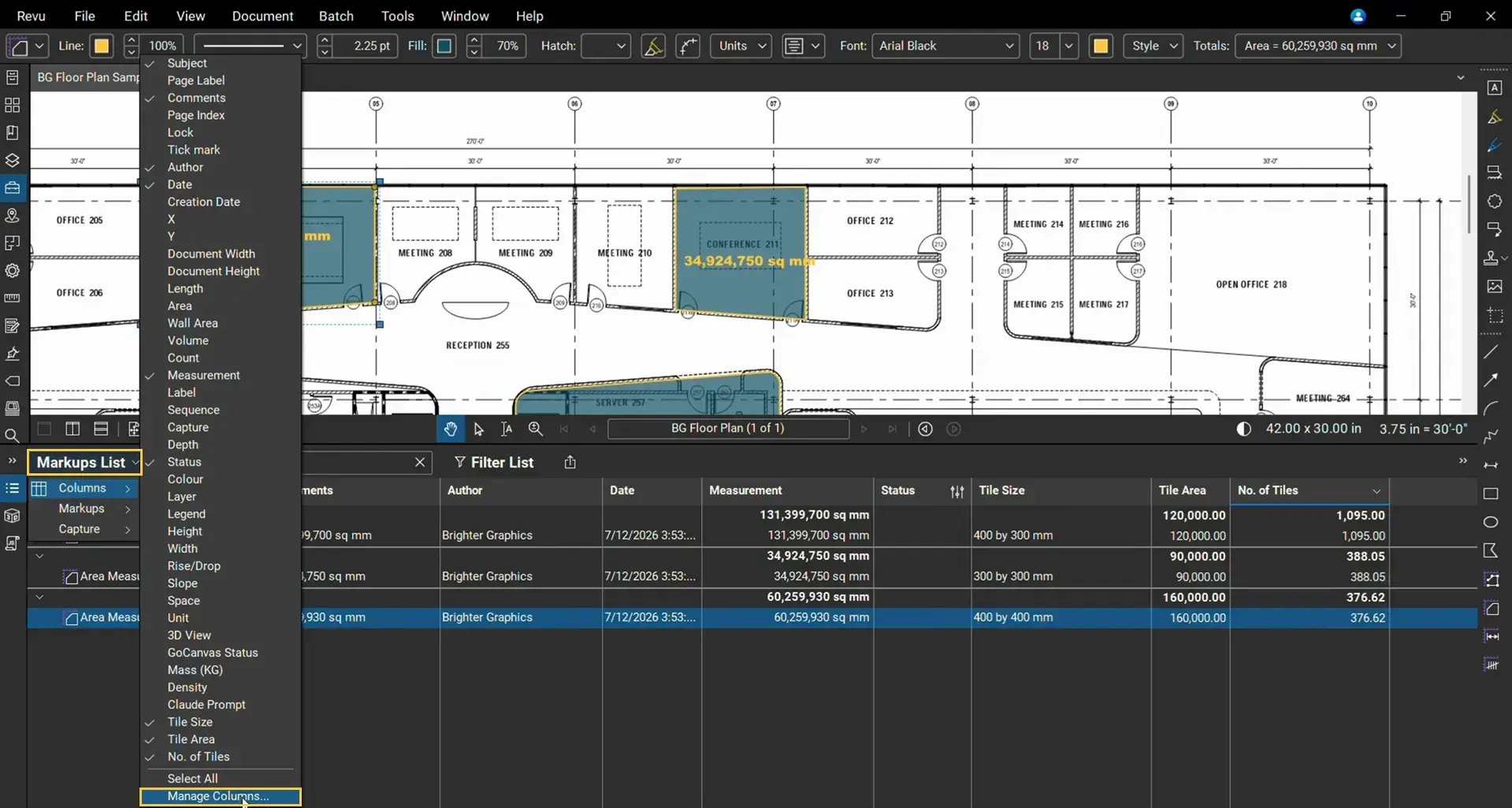Open the Thumbnails panel in the left sidebar

point(13,105)
